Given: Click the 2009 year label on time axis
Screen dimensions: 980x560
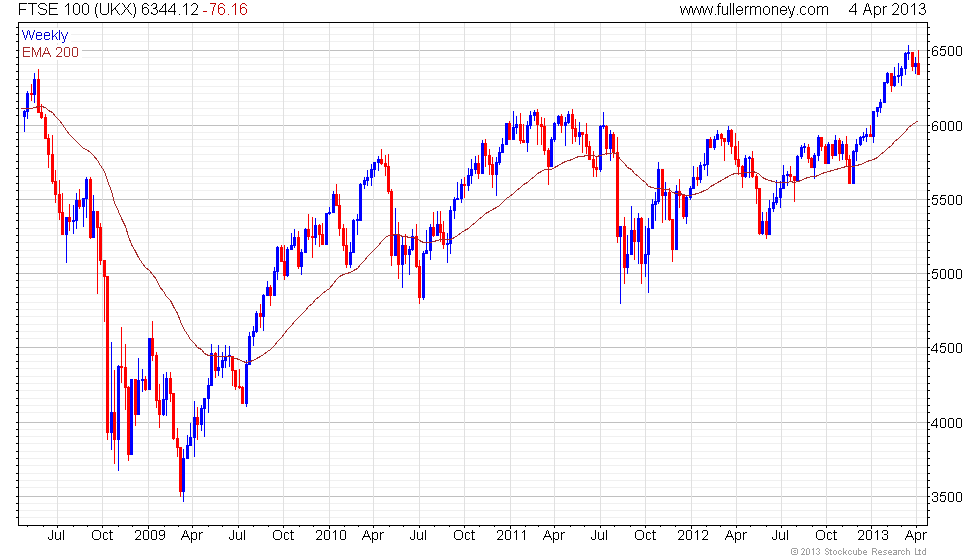Looking at the screenshot, I should coord(149,535).
